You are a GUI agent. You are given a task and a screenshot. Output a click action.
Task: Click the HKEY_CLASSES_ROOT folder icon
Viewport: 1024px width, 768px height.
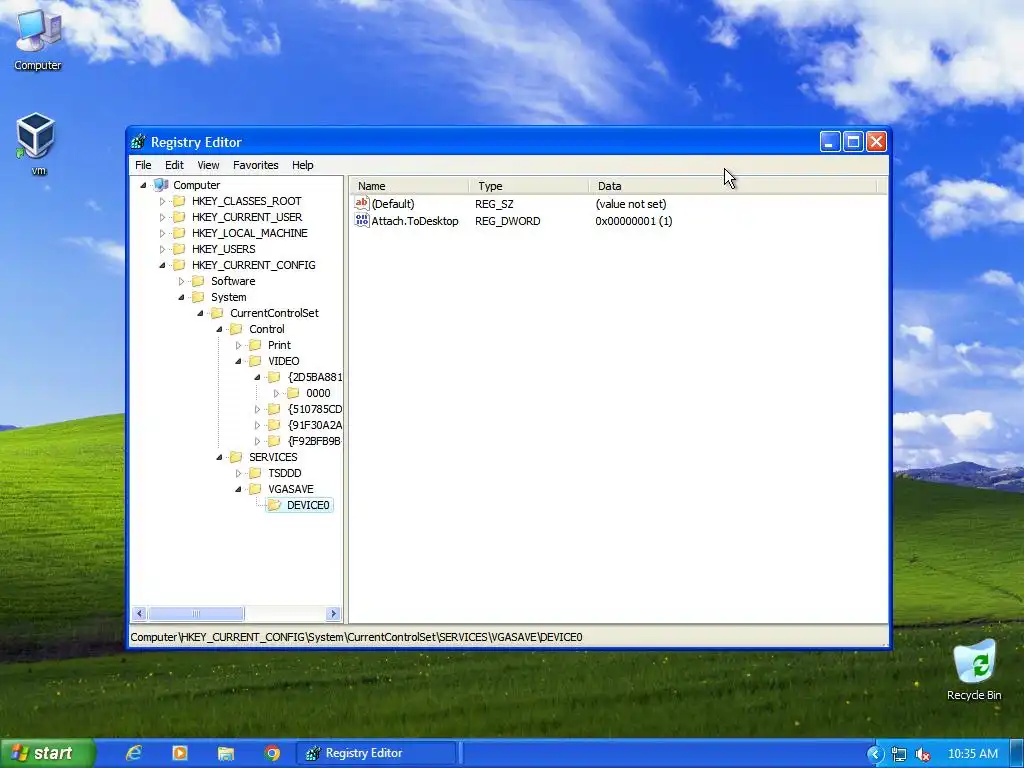point(179,200)
